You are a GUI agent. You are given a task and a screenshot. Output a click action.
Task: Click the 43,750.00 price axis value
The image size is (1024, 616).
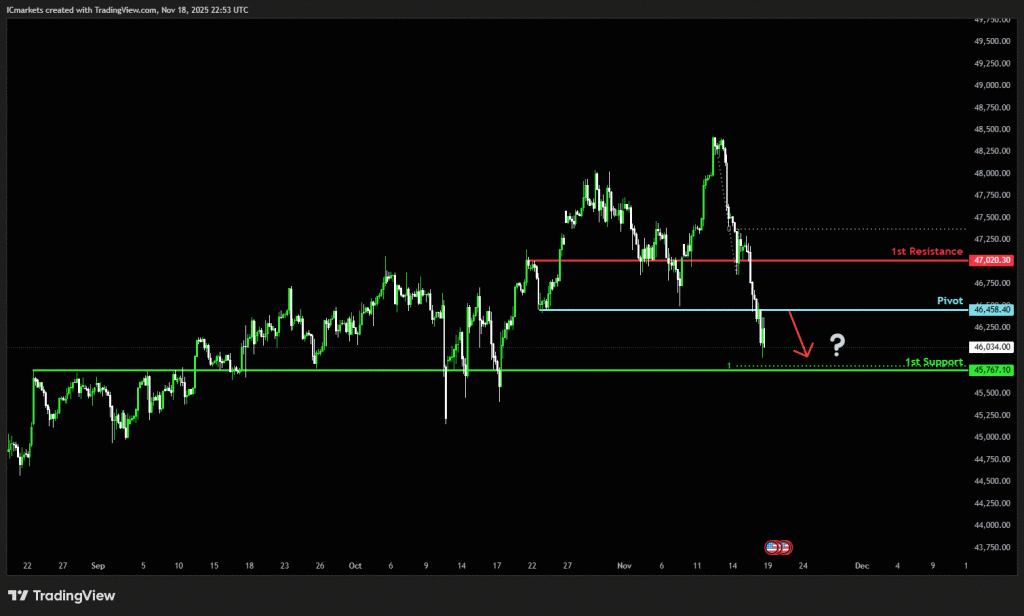(x=990, y=547)
